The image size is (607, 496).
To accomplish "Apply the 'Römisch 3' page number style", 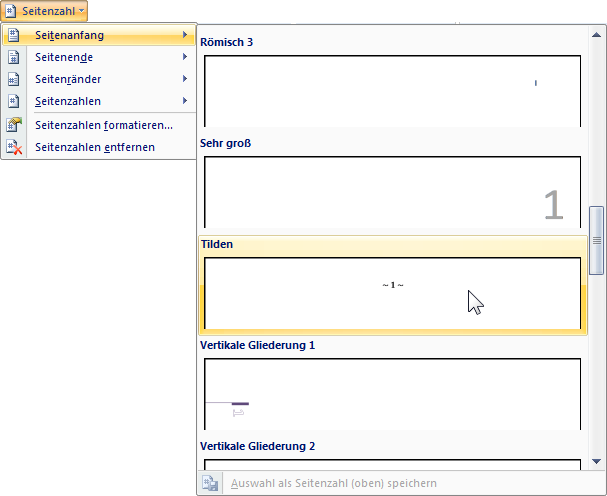I will [x=392, y=90].
